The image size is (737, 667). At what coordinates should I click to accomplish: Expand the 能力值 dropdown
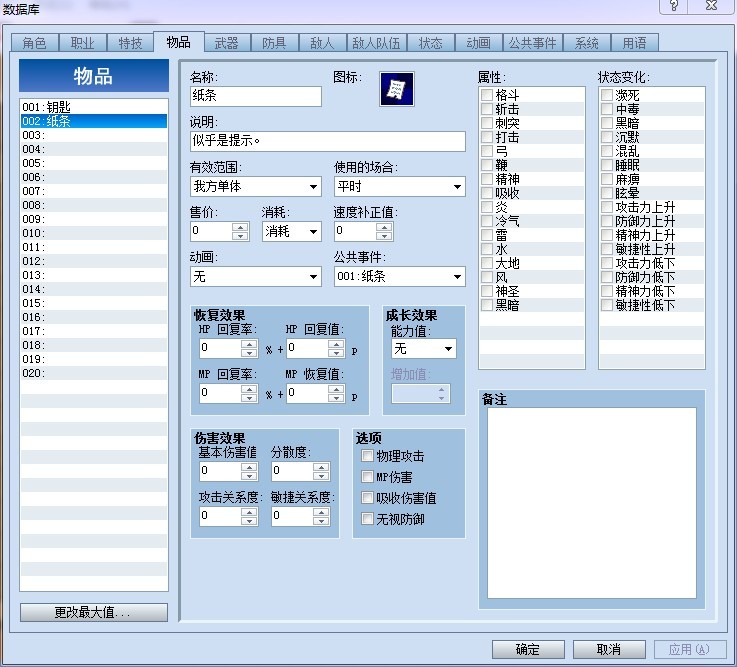pos(423,349)
